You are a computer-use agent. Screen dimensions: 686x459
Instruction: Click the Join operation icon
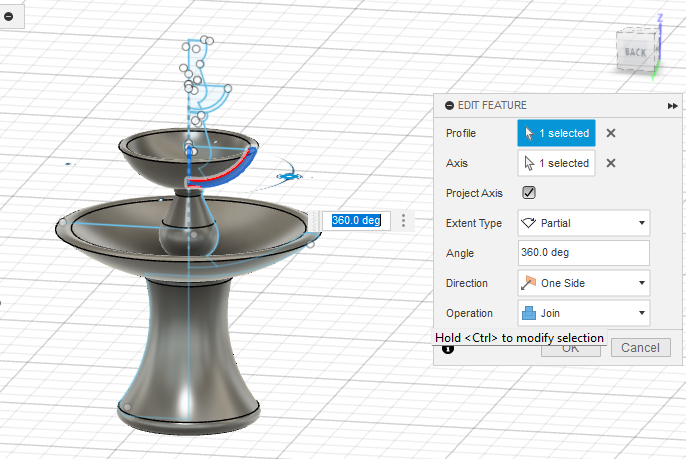click(x=529, y=313)
